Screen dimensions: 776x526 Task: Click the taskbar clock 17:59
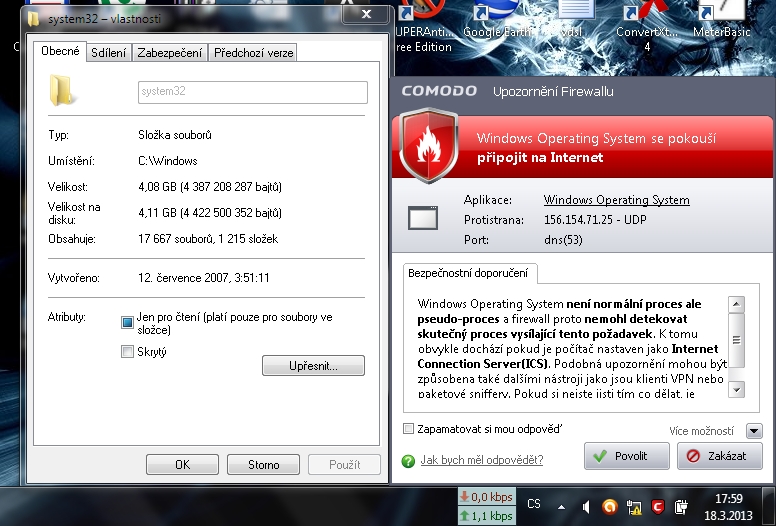coord(728,498)
